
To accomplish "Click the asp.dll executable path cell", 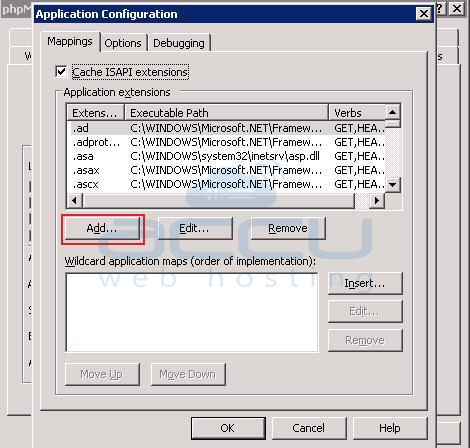I will tap(225, 156).
